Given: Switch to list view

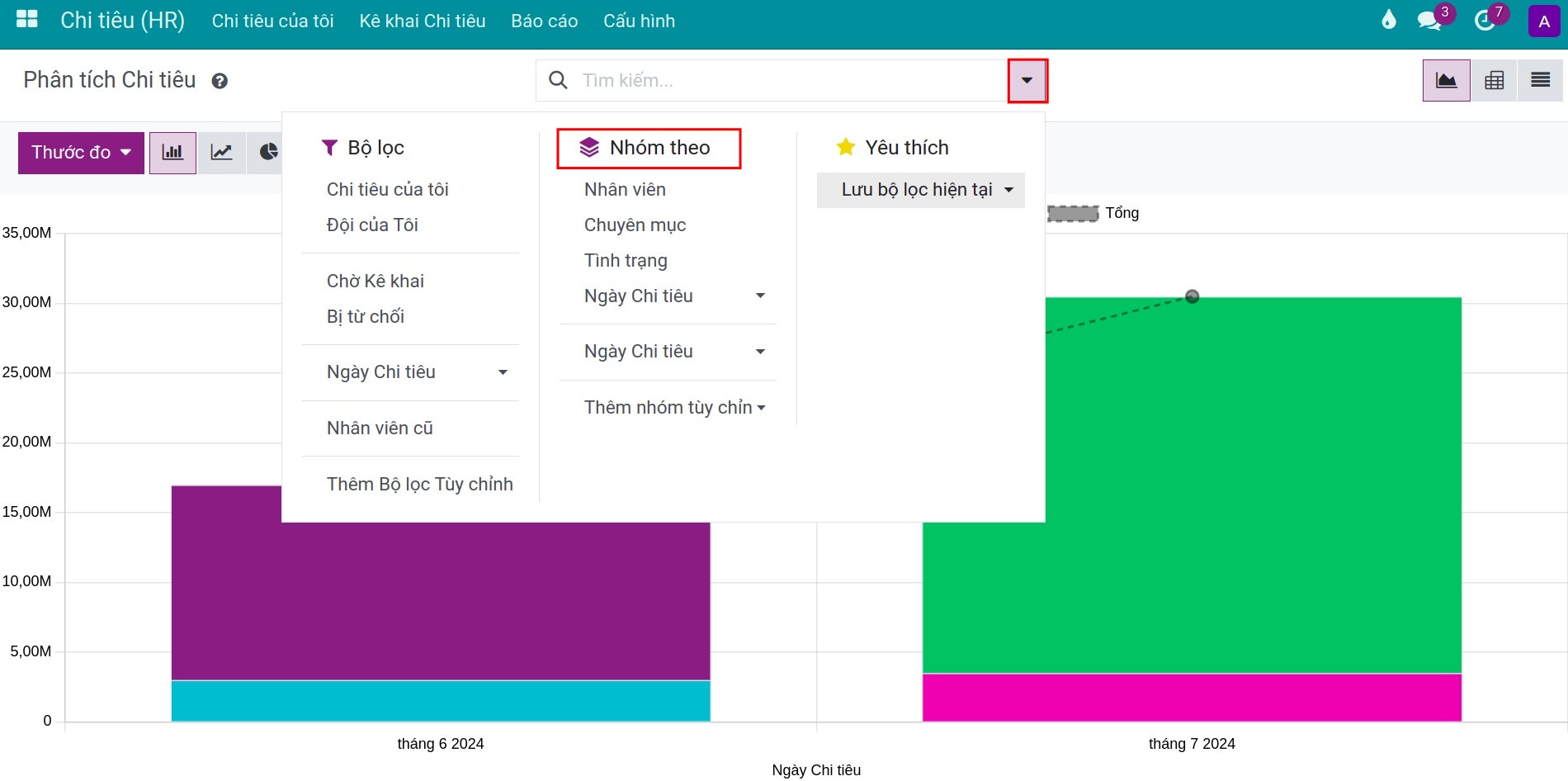Looking at the screenshot, I should tap(1540, 80).
